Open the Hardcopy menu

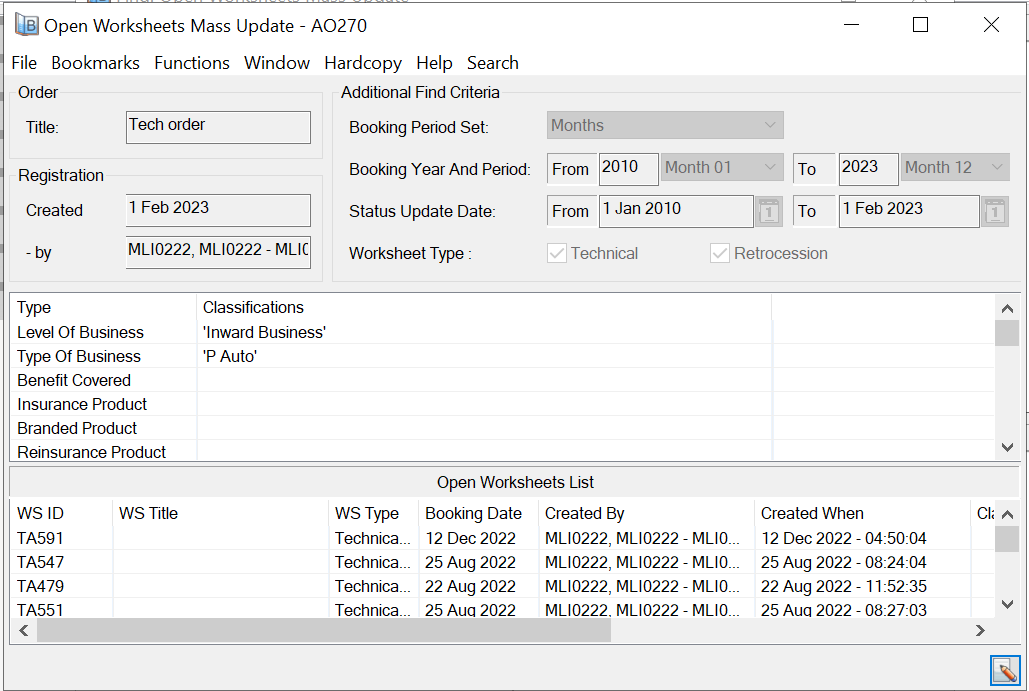(x=363, y=63)
